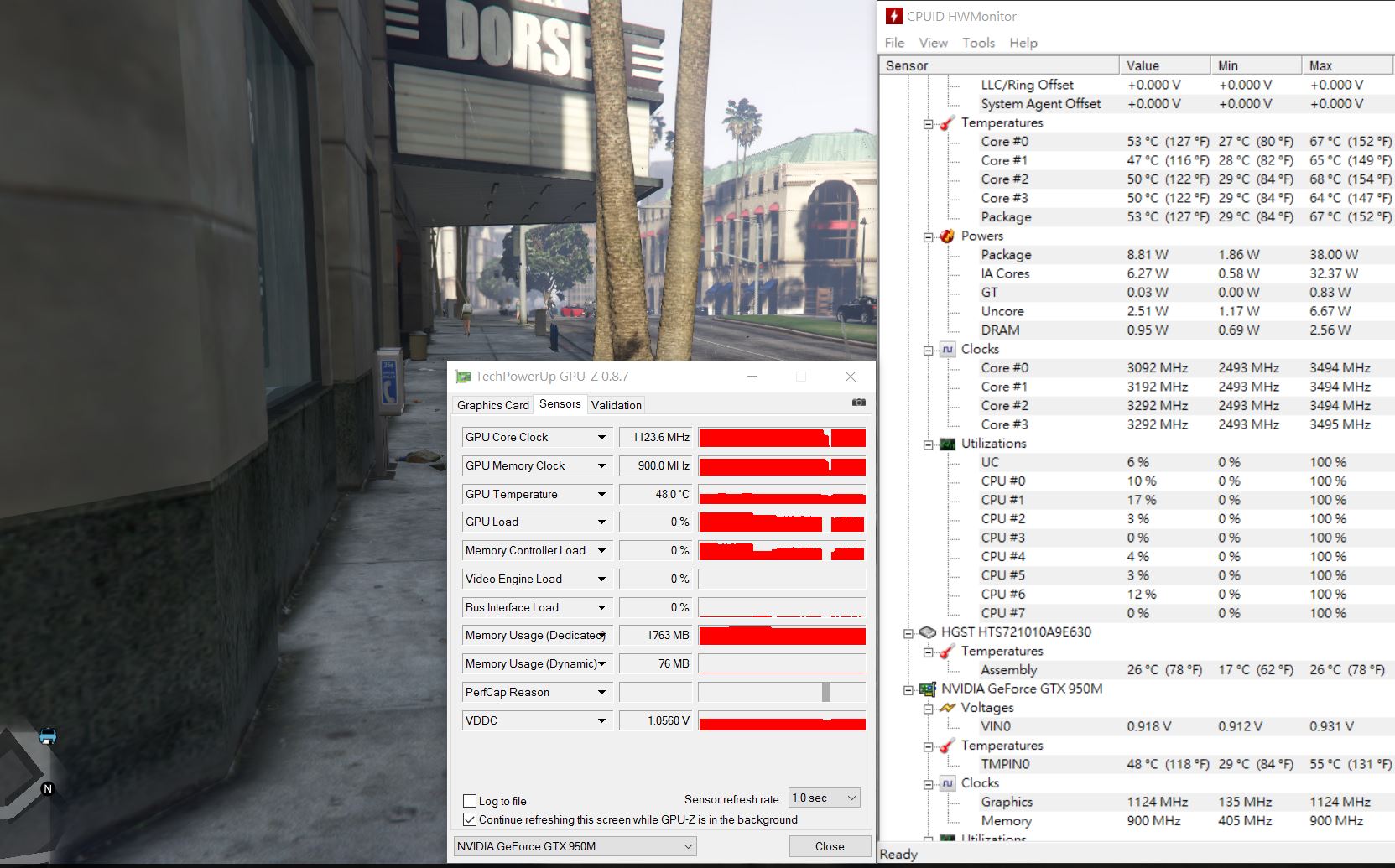Click the GPU-Z screenshot camera icon
The height and width of the screenshot is (868, 1395).
pyautogui.click(x=858, y=403)
